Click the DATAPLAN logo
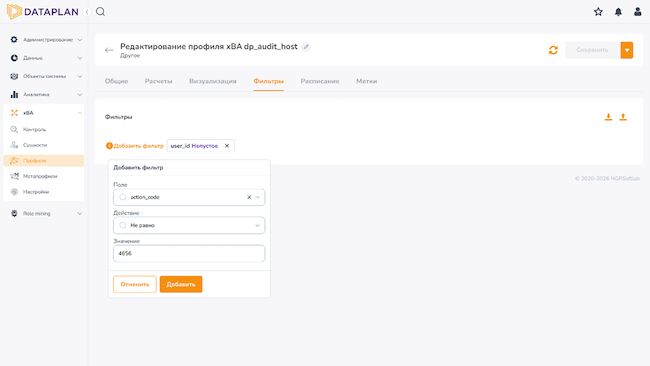Image resolution: width=650 pixels, height=366 pixels. coord(43,12)
